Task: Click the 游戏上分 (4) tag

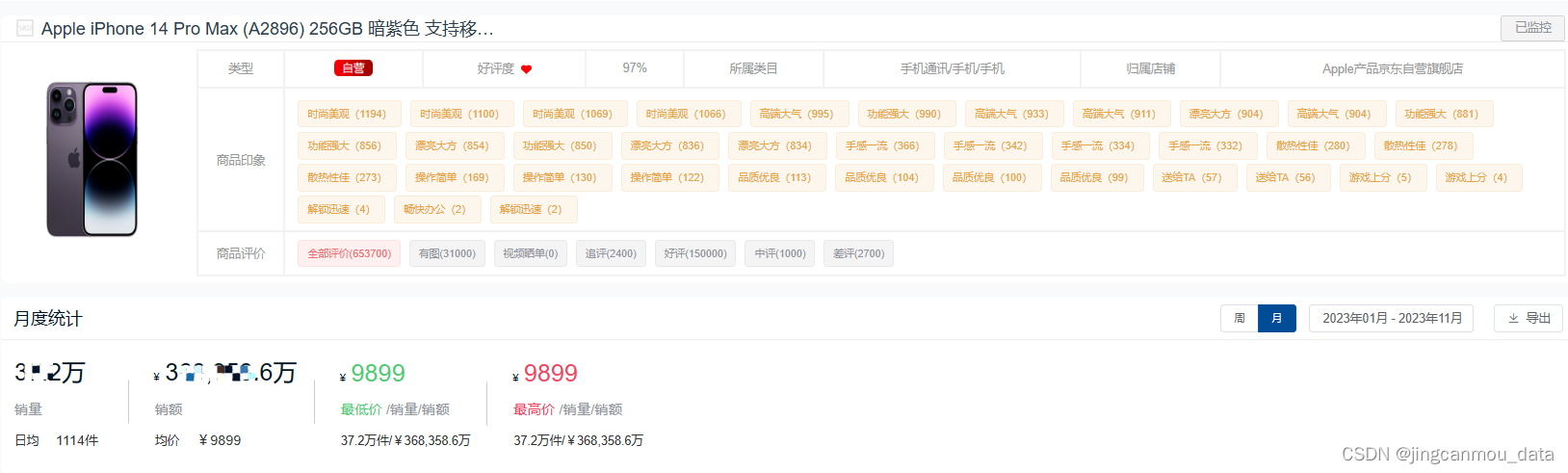Action: tap(1479, 177)
